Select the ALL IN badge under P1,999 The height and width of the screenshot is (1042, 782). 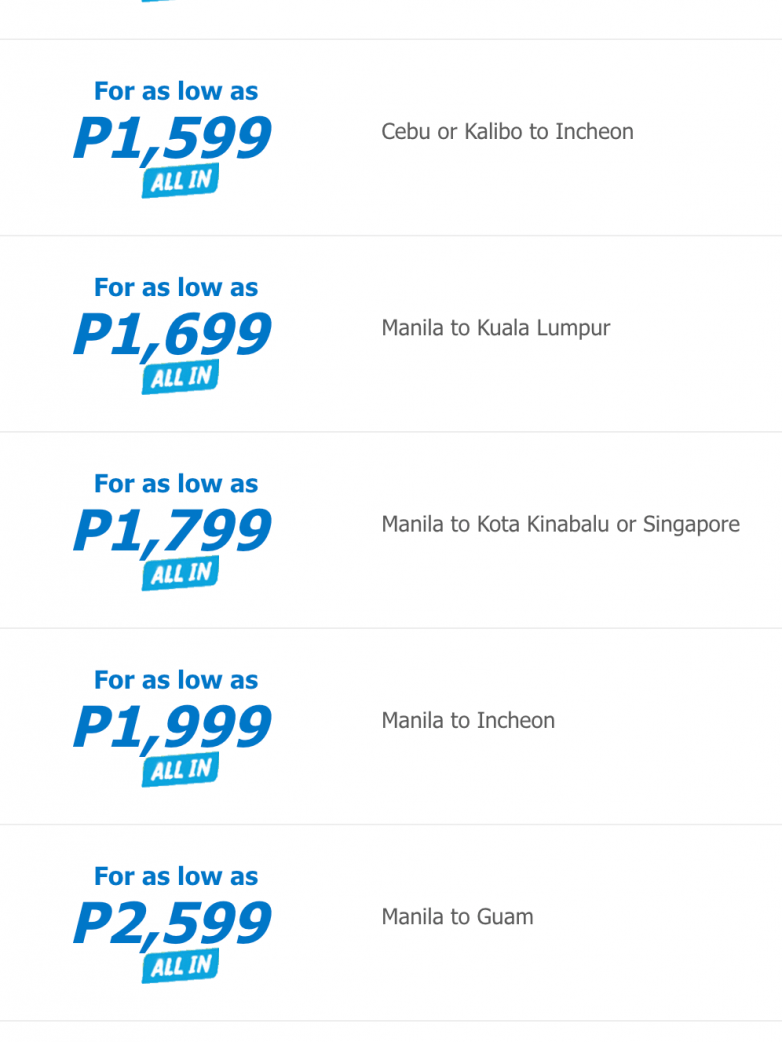coord(180,770)
